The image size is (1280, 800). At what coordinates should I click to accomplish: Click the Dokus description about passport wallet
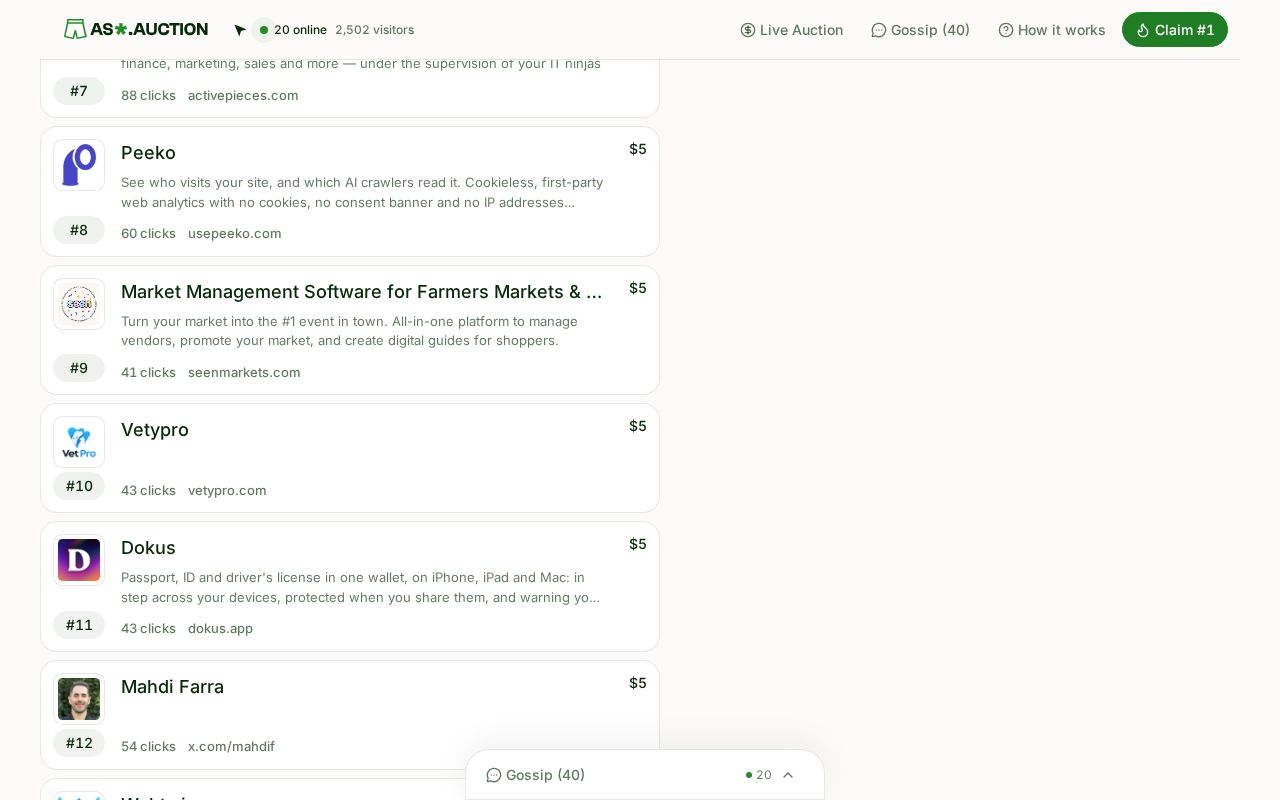pos(361,587)
